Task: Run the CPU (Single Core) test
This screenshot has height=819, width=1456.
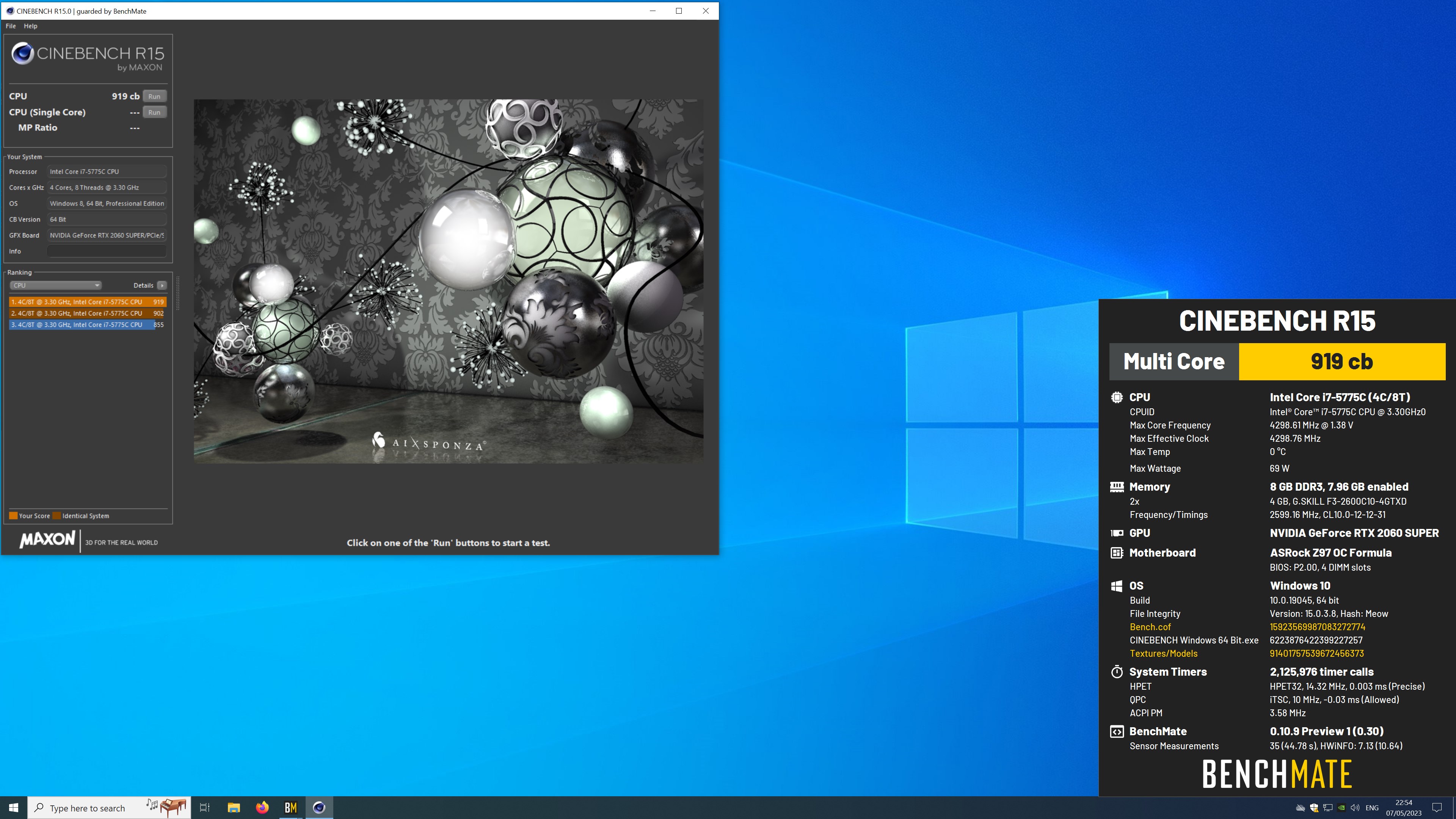Action: tap(154, 112)
